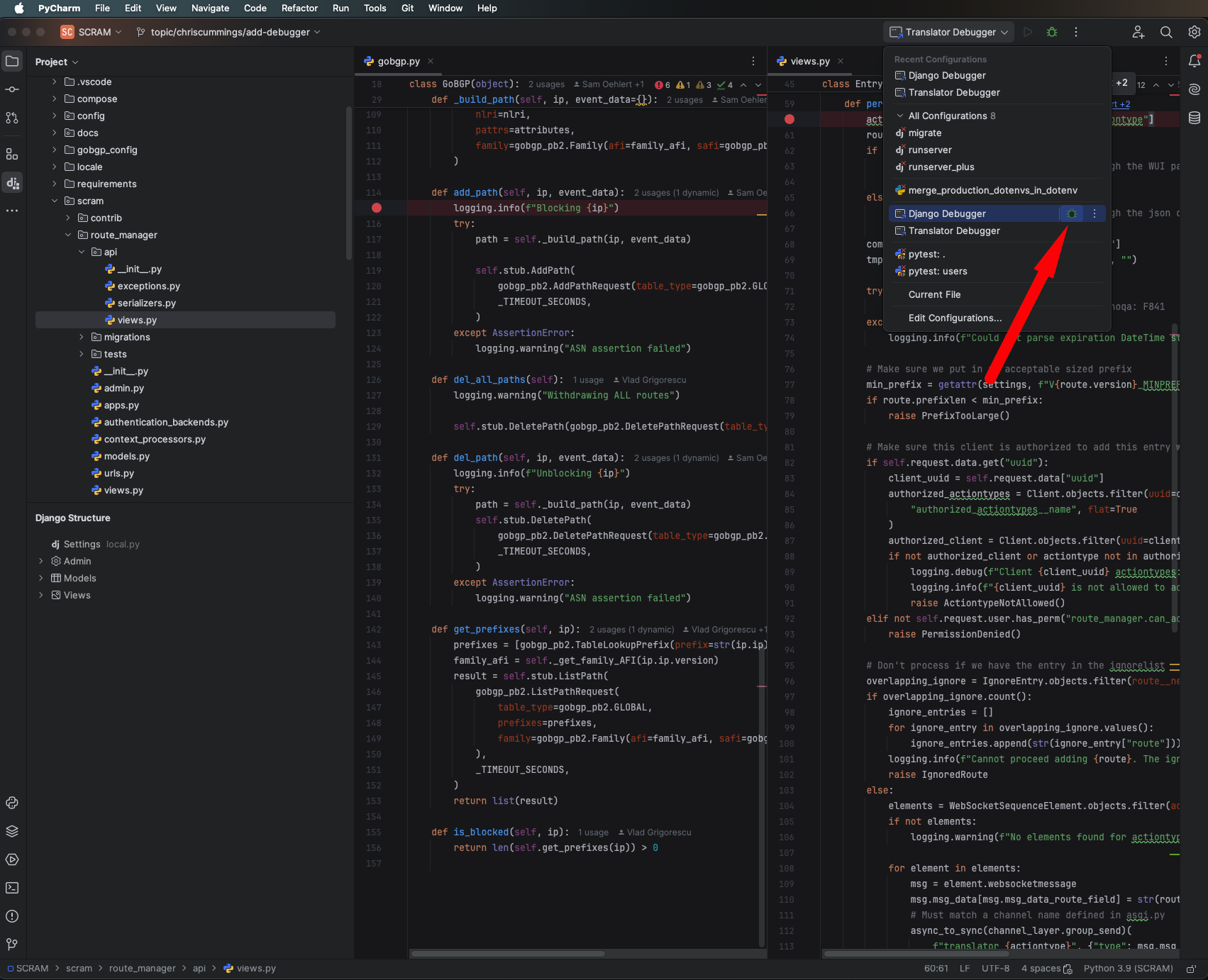The image size is (1208, 980).
Task: Open the Services tool window icon
Action: pyautogui.click(x=13, y=859)
